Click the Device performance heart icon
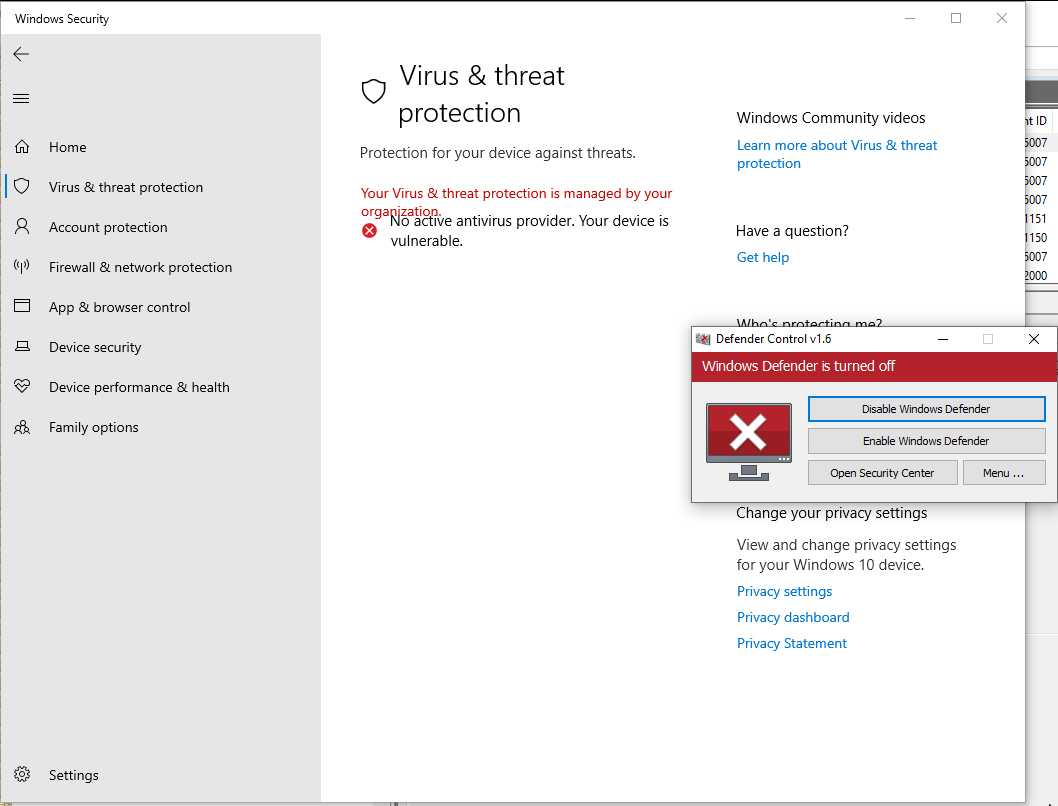 coord(22,386)
